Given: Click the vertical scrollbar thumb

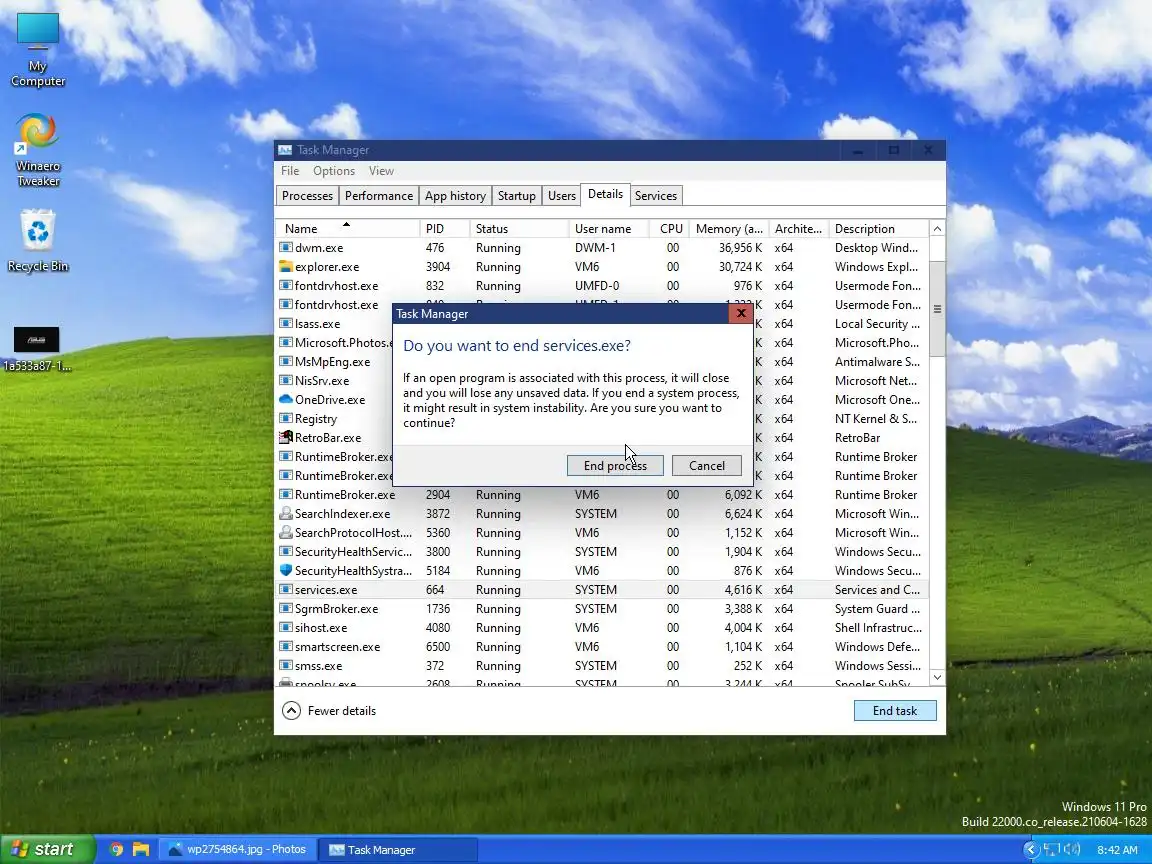Looking at the screenshot, I should click(x=937, y=309).
